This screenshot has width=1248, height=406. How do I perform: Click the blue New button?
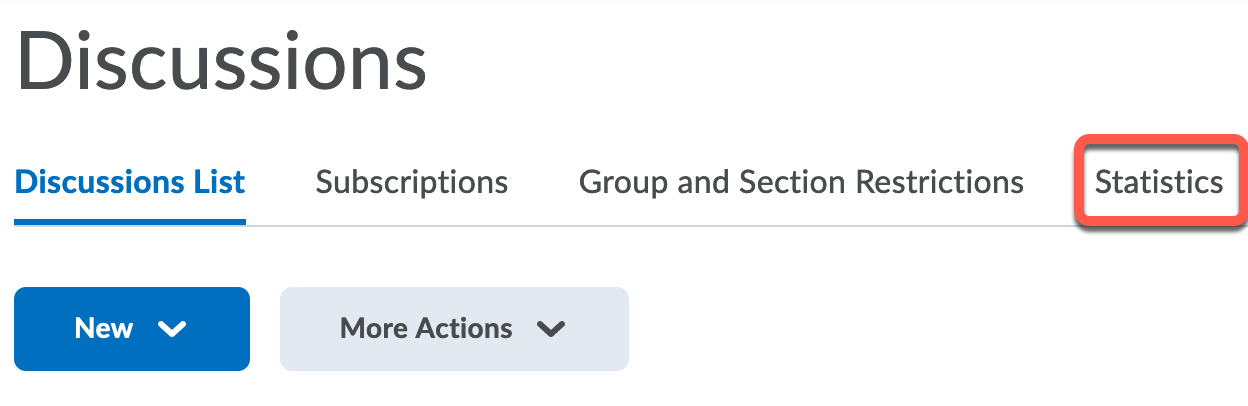click(131, 329)
